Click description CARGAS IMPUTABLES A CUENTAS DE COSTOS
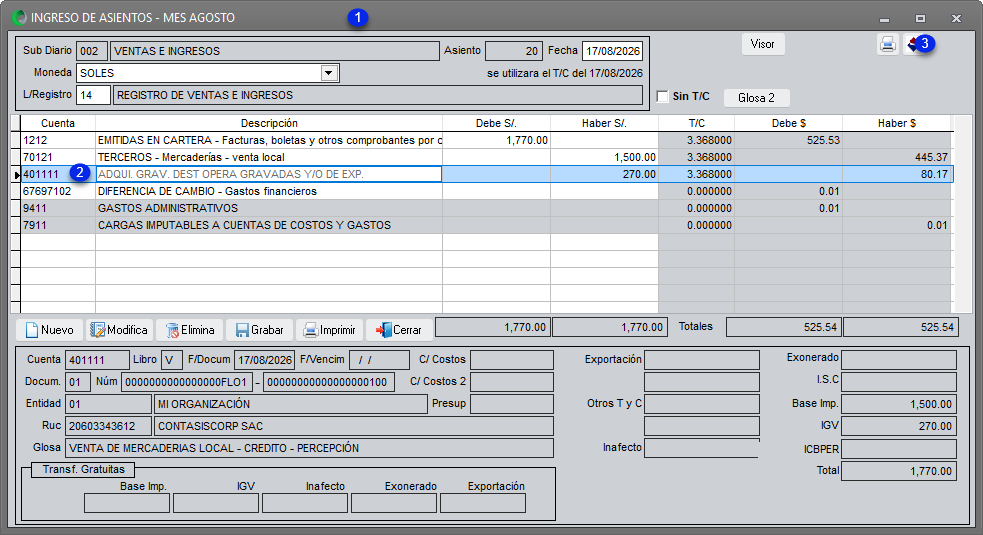 [x=269, y=225]
